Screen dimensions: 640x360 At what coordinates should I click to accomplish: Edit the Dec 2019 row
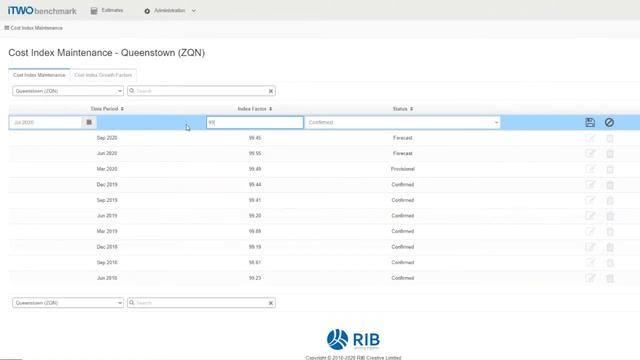click(590, 184)
